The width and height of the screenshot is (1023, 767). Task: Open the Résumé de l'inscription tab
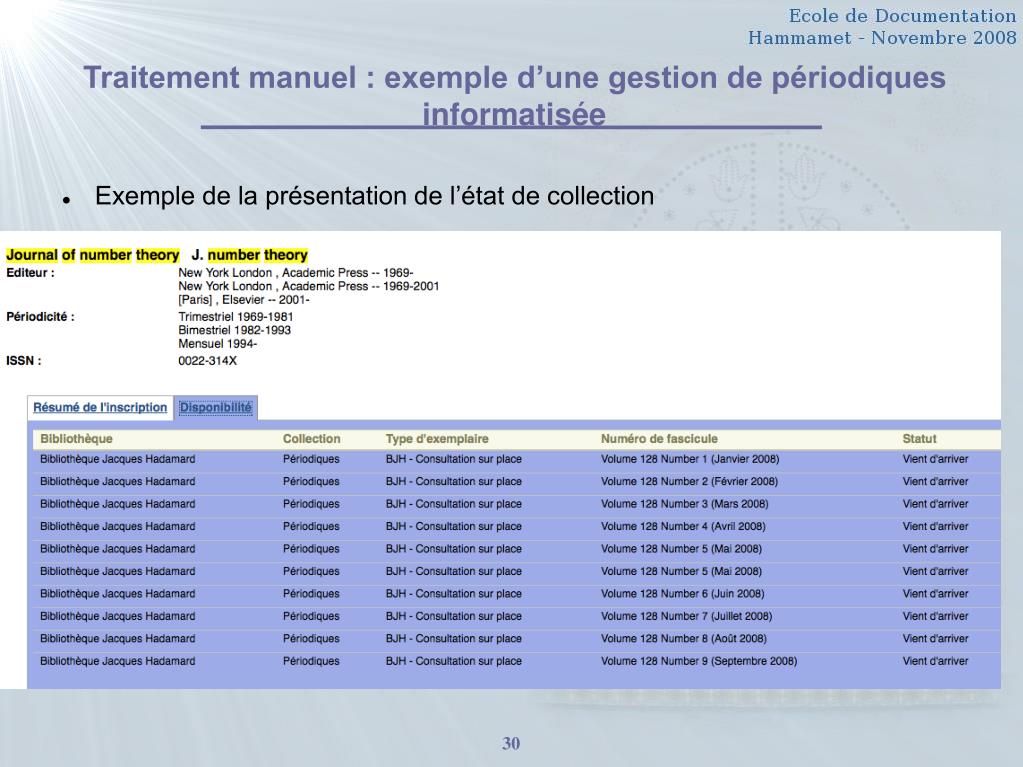click(100, 408)
